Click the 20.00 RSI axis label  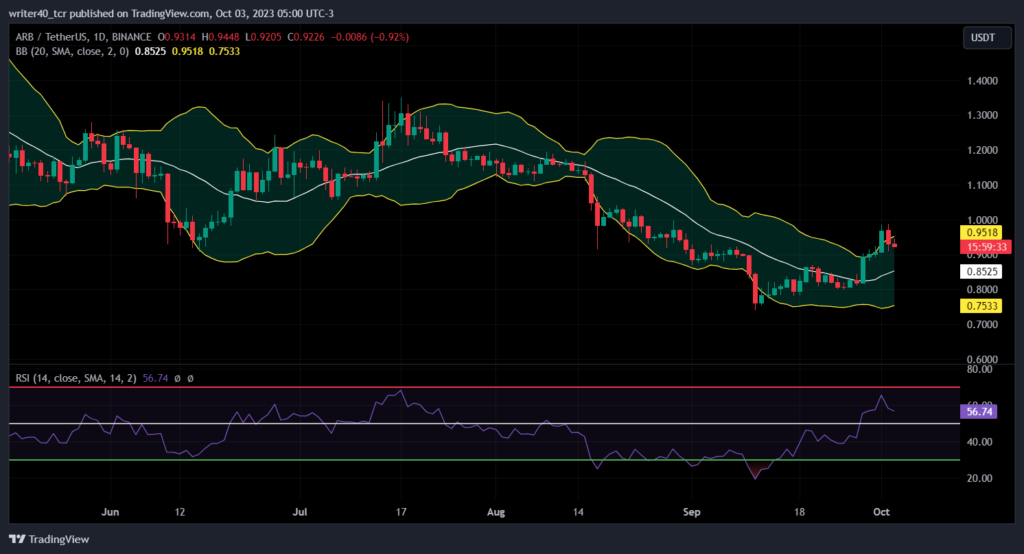(979, 478)
